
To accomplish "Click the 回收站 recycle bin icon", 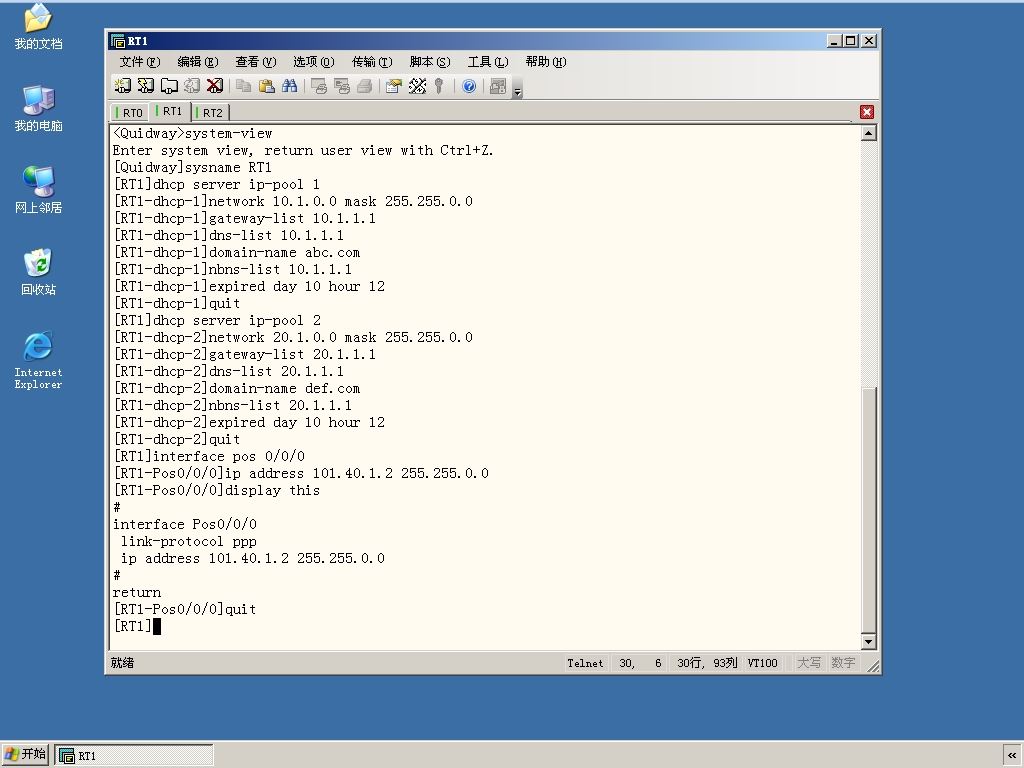I will (x=38, y=272).
